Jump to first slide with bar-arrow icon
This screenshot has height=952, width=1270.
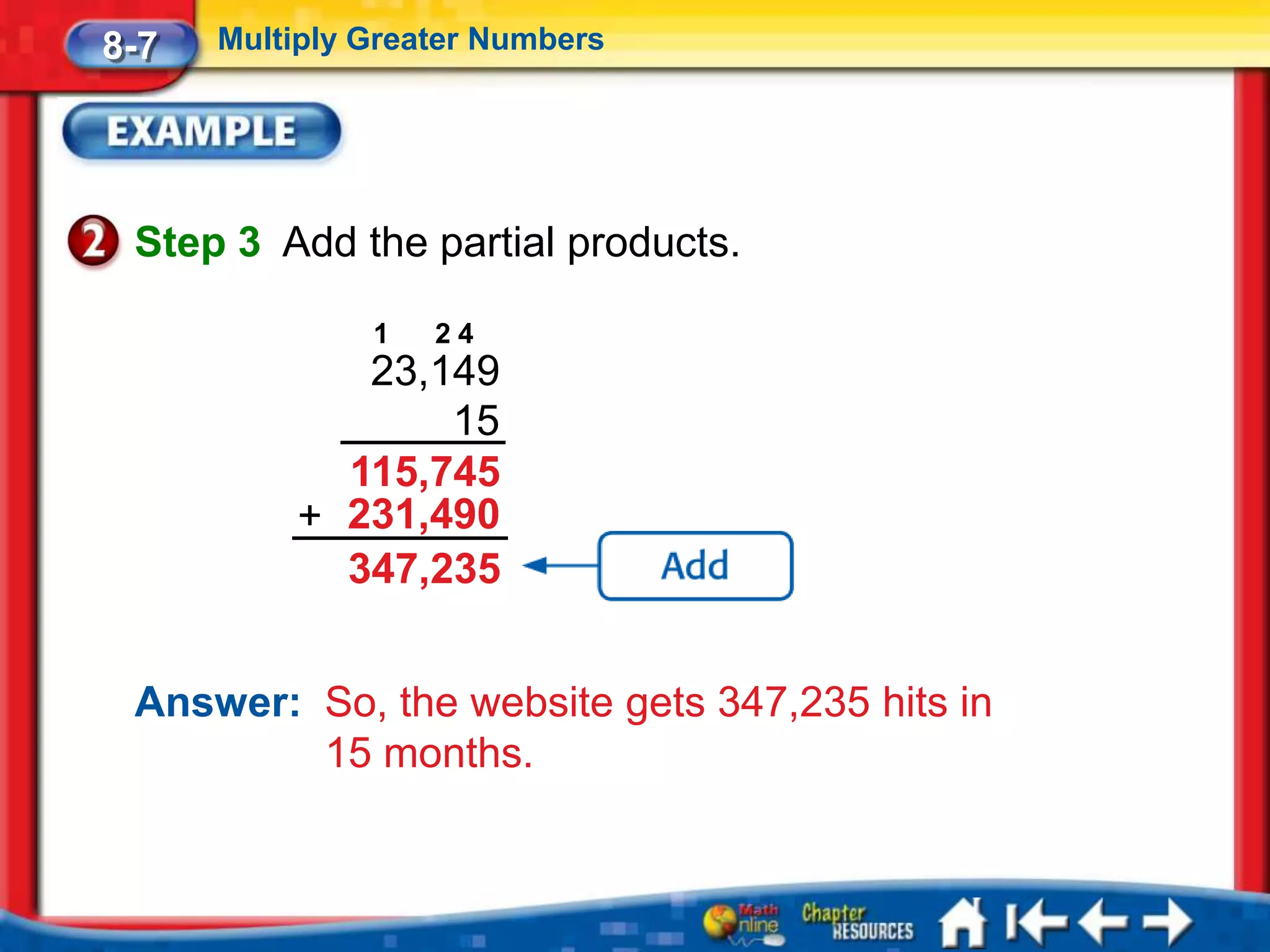pos(1036,923)
